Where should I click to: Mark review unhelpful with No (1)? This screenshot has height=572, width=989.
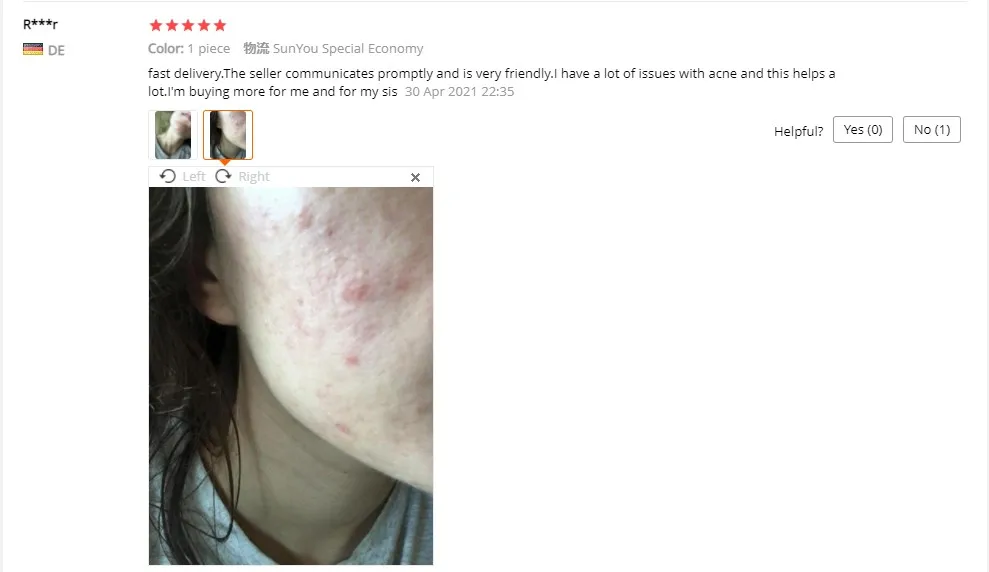(x=932, y=129)
